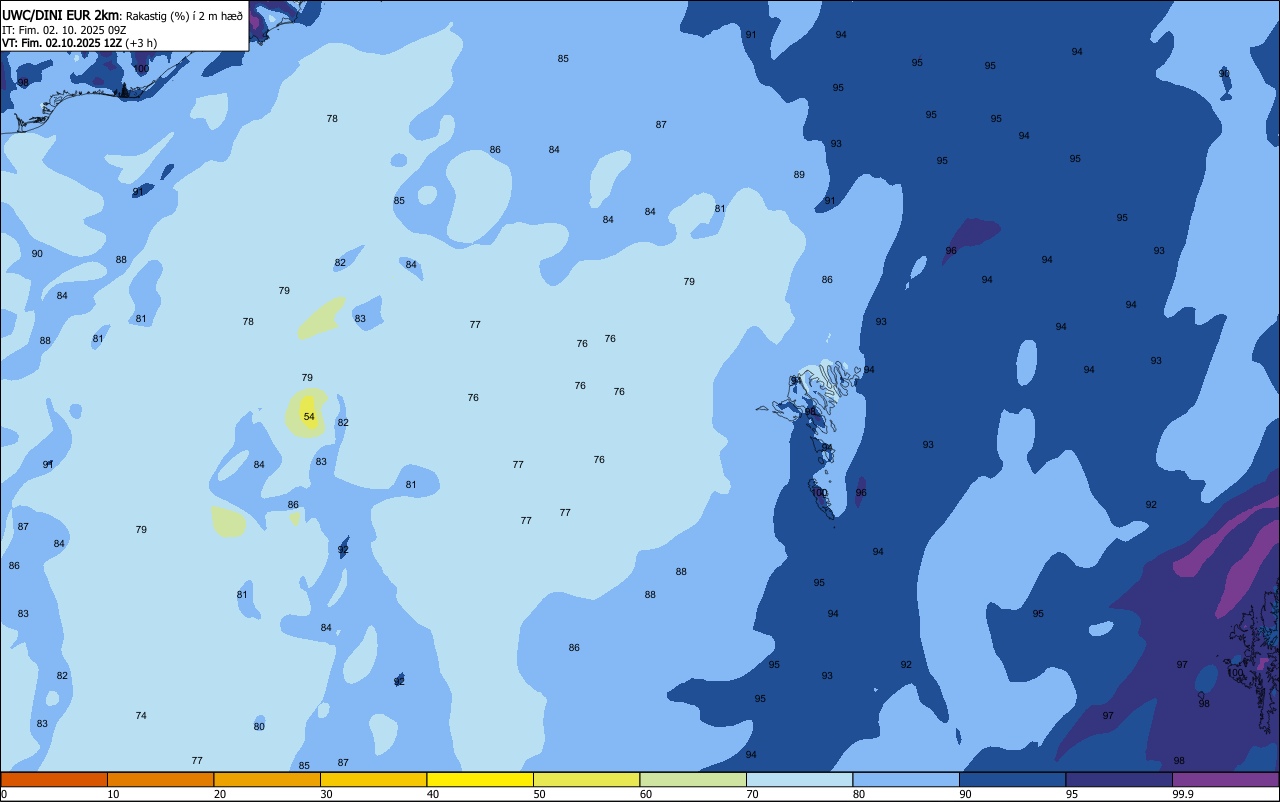Screen dimensions: 1280x802
Task: Select the '95' tick label under legend
Action: pos(1073,794)
